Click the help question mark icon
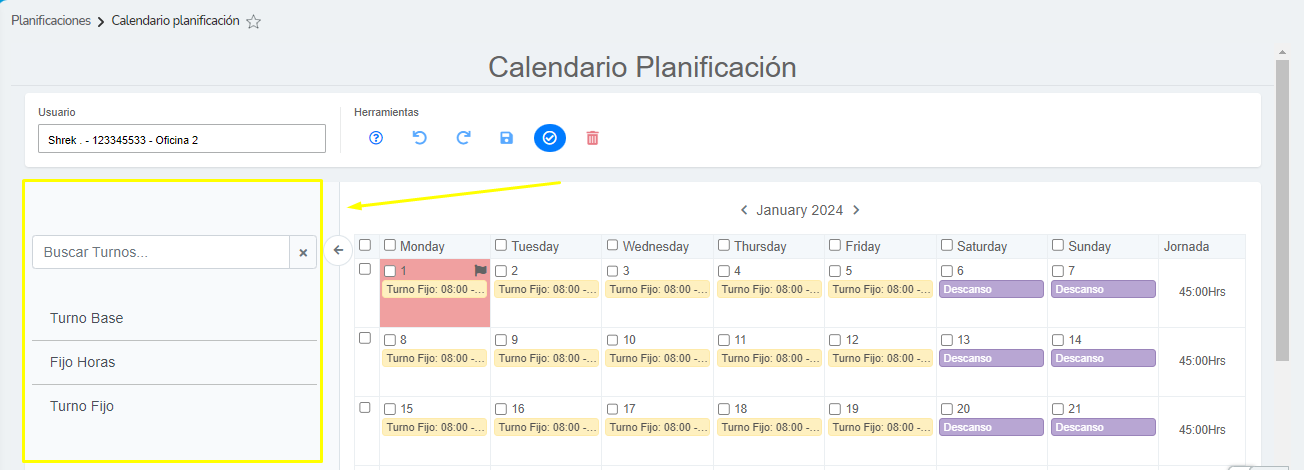Viewport: 1304px width, 470px height. pos(376,138)
